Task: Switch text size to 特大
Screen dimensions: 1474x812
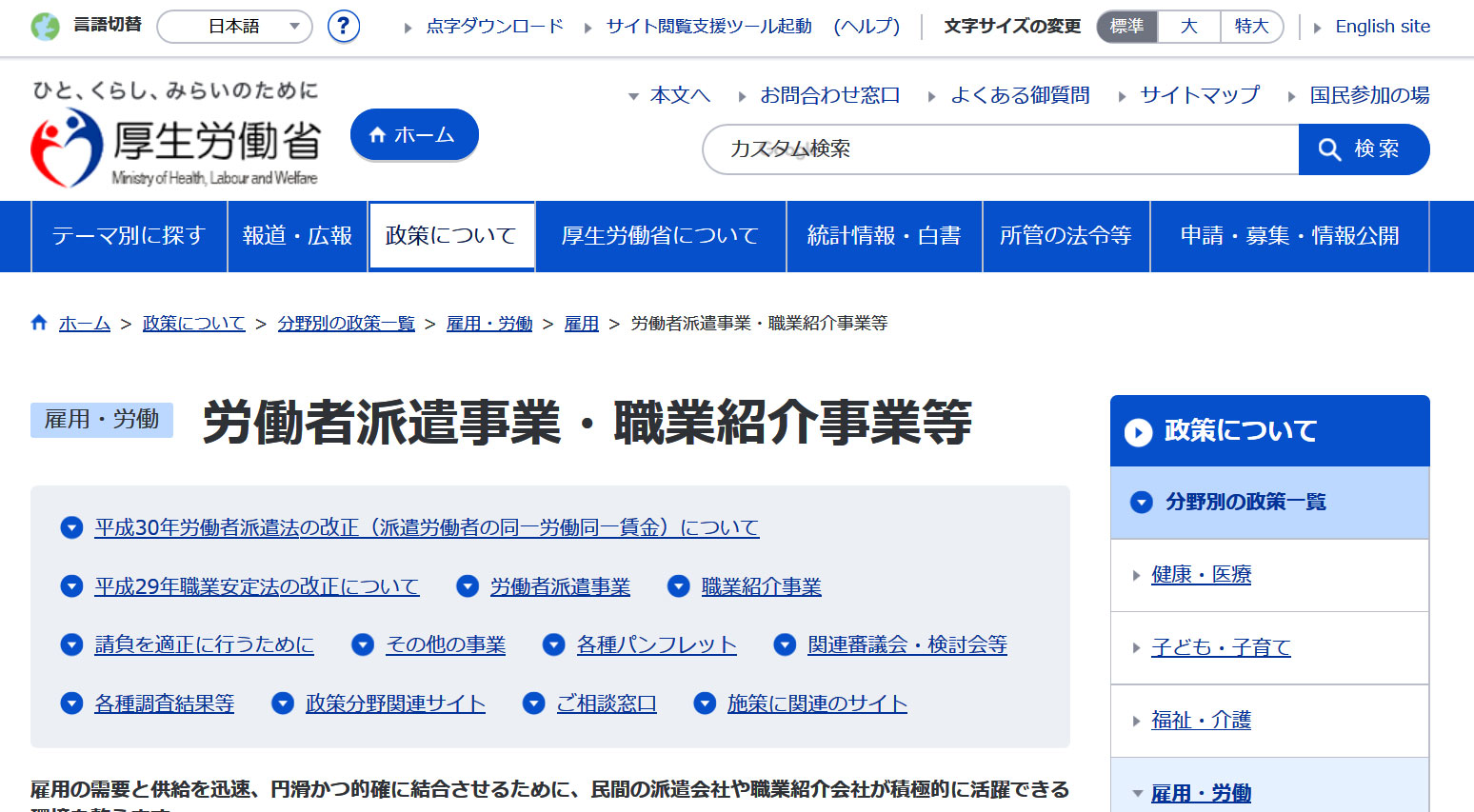Action: [1251, 27]
